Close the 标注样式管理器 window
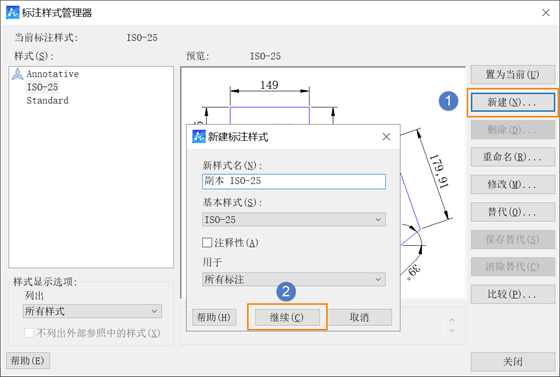The image size is (560, 377). (x=545, y=13)
